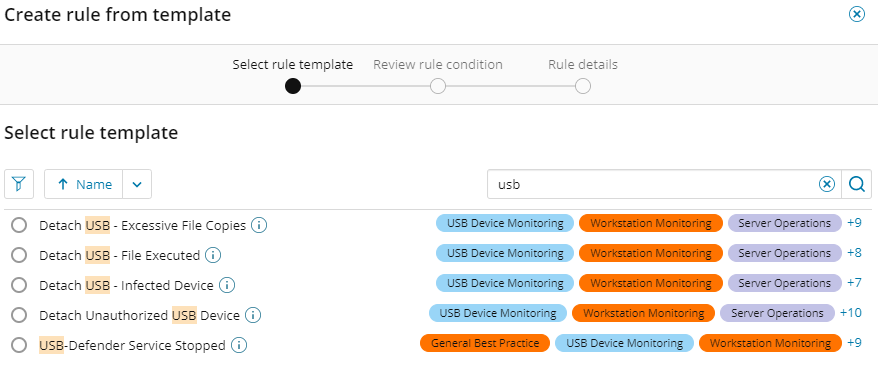Viewport: 878px width, 367px height.
Task: Open sort options dropdown arrow
Action: [x=137, y=184]
